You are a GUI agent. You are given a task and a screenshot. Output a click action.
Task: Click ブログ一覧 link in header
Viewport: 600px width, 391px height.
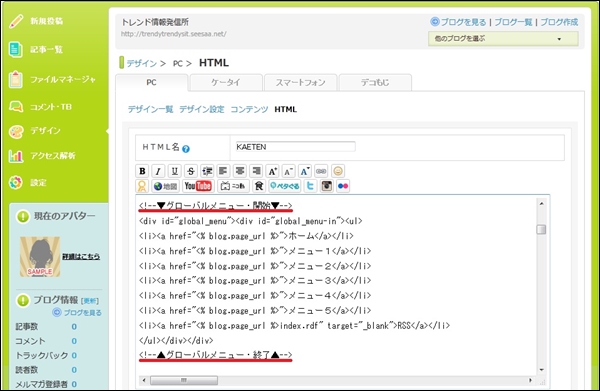coord(513,22)
